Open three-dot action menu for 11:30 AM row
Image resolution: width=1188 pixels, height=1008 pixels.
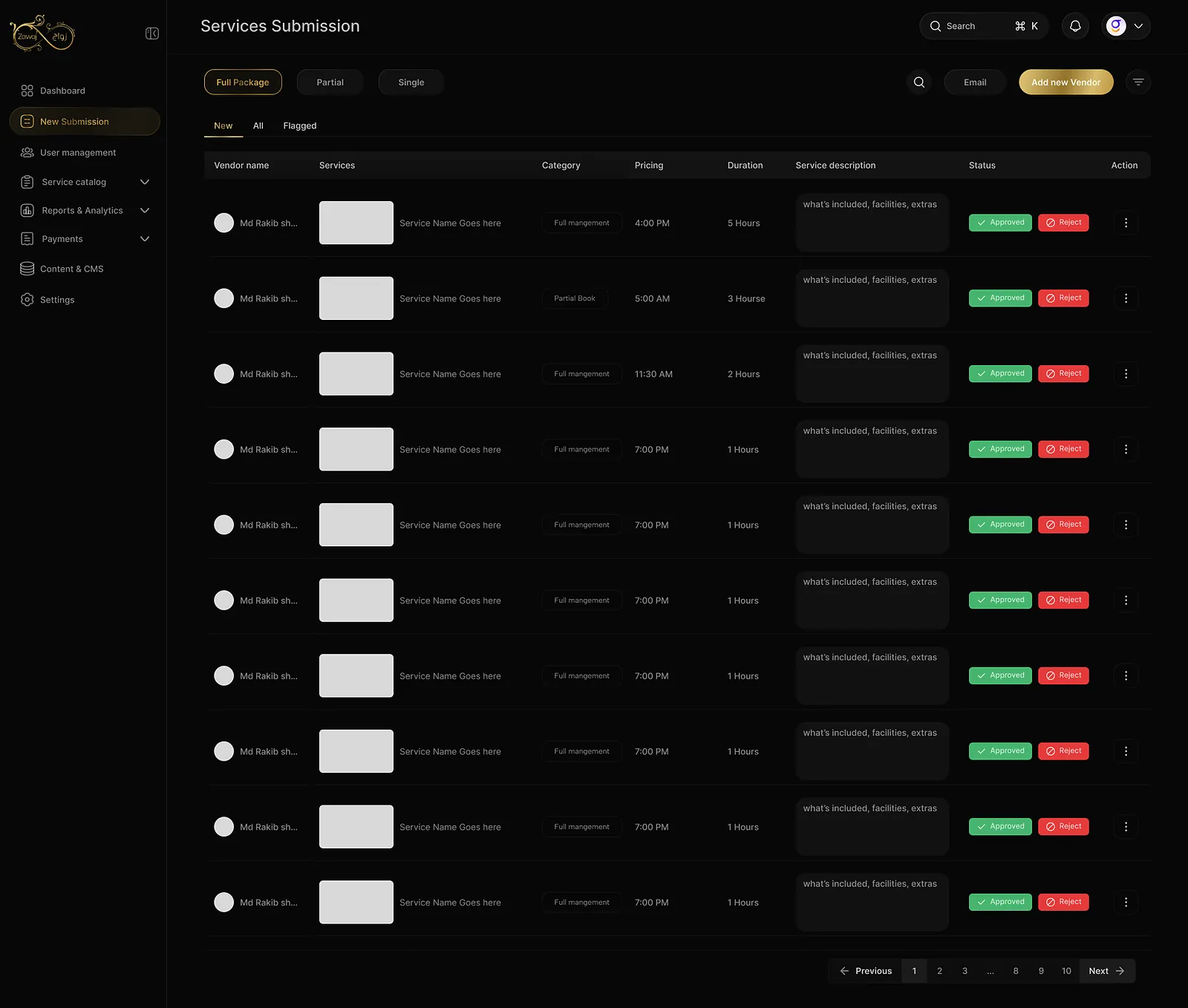click(x=1126, y=374)
